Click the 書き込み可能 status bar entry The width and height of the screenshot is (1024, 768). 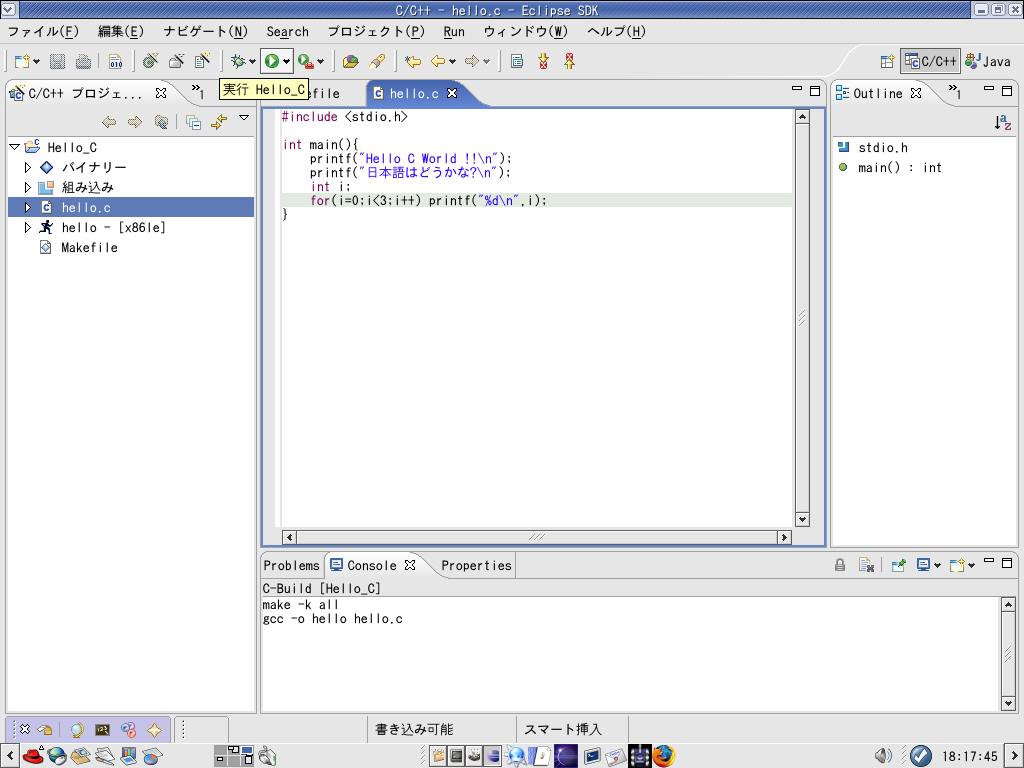click(414, 729)
